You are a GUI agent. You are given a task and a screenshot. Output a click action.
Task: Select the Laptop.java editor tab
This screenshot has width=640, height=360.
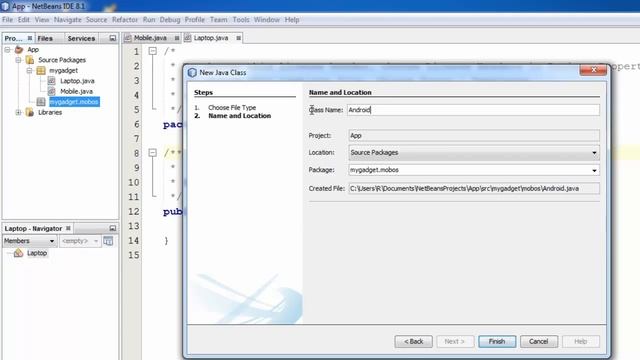coord(211,38)
